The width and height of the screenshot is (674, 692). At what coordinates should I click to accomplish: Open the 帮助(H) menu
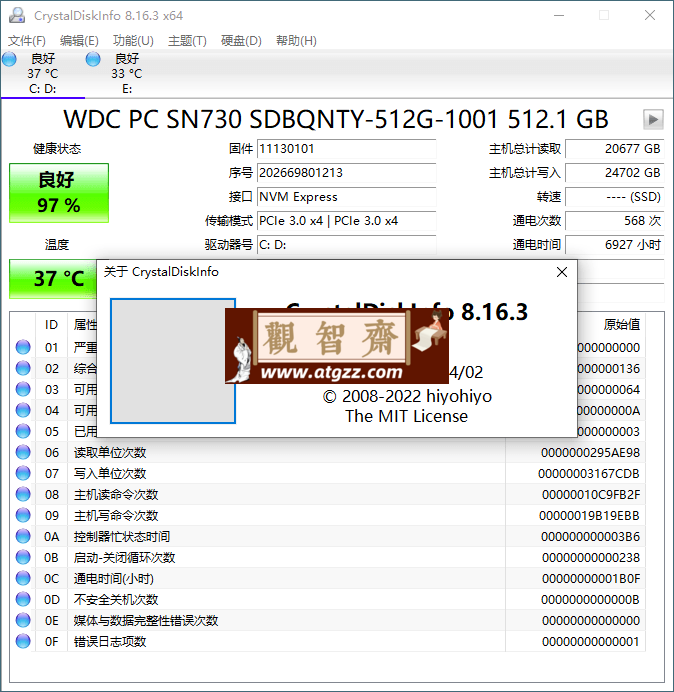tap(296, 41)
